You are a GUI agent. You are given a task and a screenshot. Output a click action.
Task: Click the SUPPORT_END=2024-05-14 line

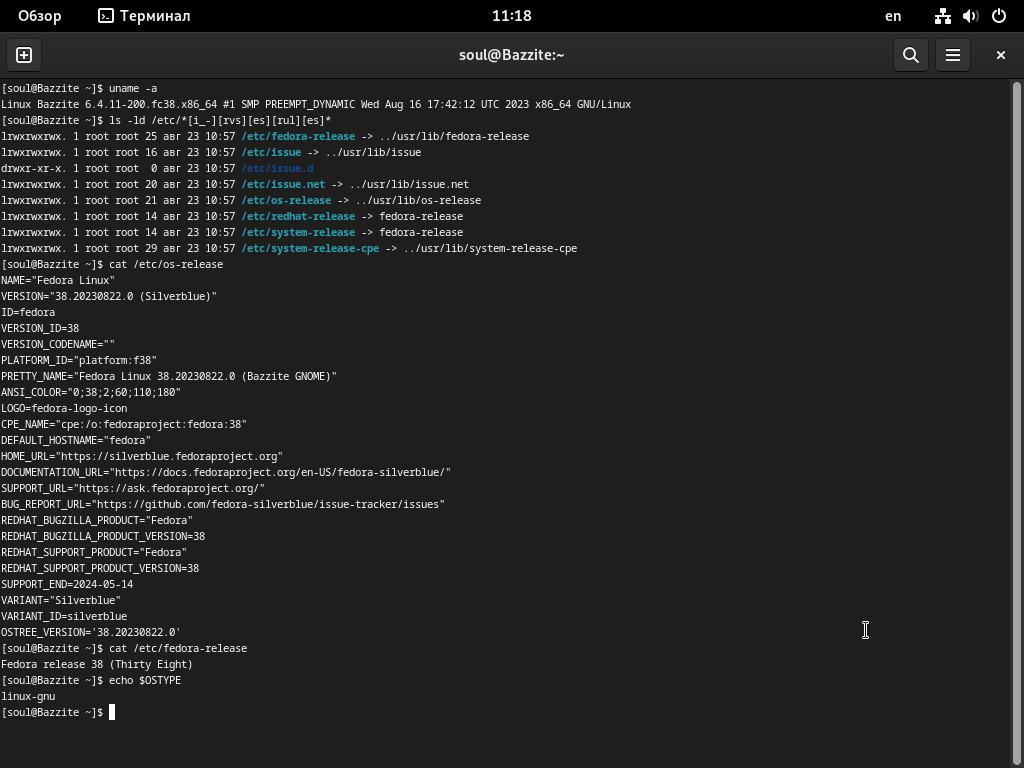point(67,584)
